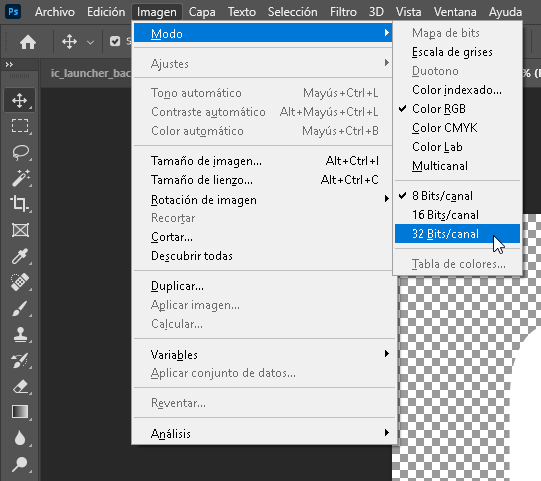
Task: Select Color CMYK mode
Action: (457, 128)
